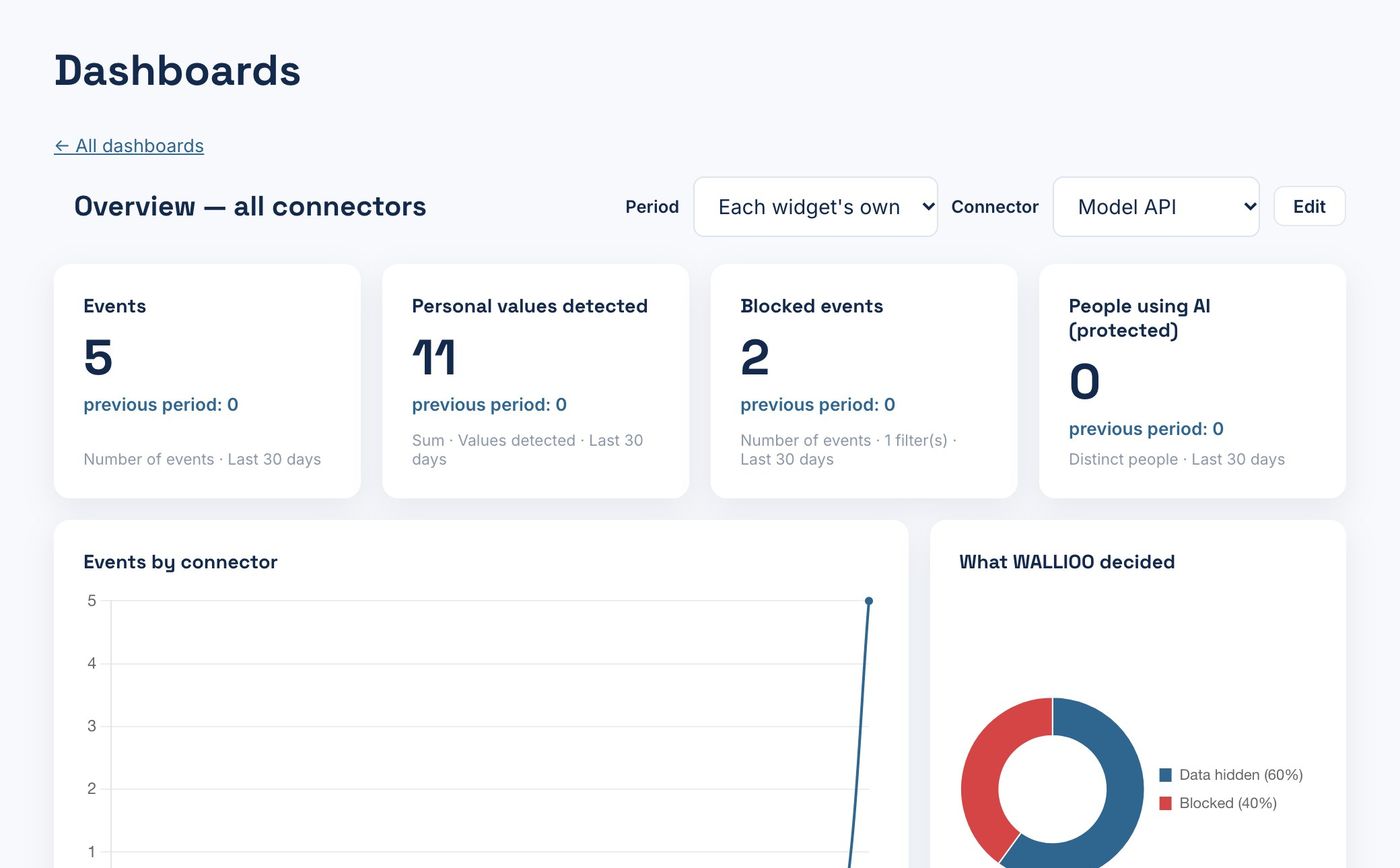1400x868 pixels.
Task: Click the Period label
Action: pos(652,207)
